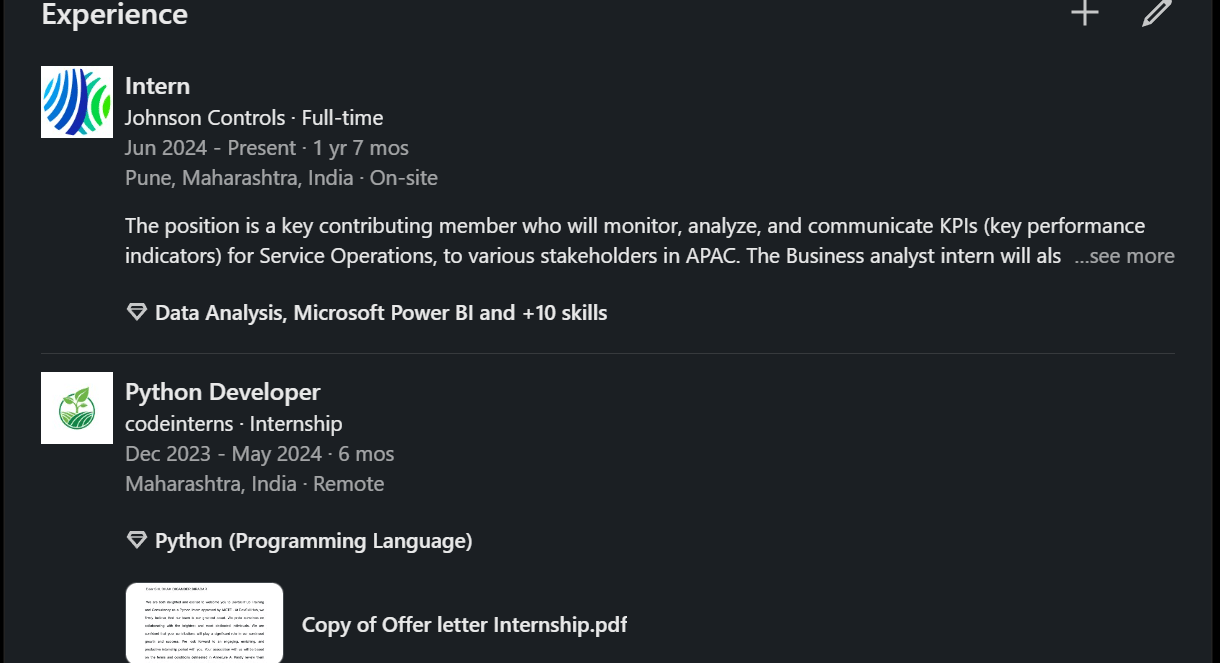Click the diamond skills icon under Intern
Viewport: 1220px width, 663px height.
pyautogui.click(x=137, y=313)
